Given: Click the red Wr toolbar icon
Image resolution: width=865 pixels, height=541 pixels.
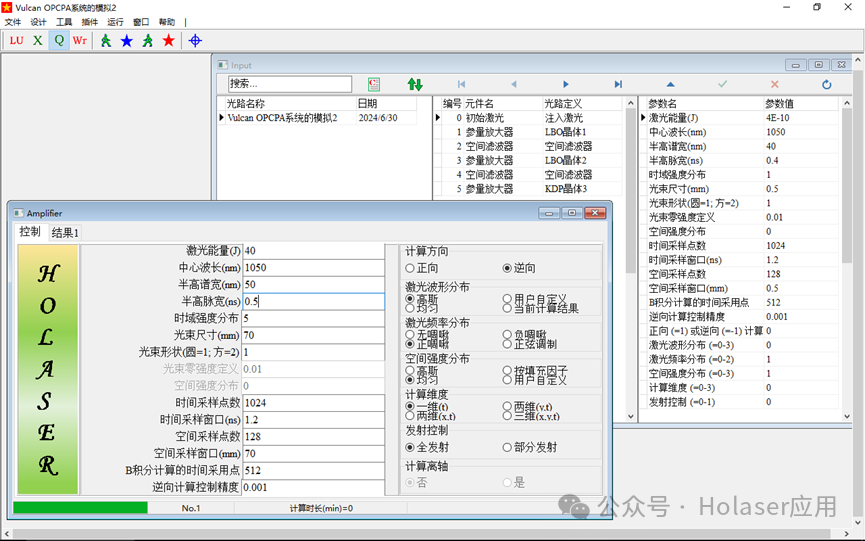Looking at the screenshot, I should (80, 41).
